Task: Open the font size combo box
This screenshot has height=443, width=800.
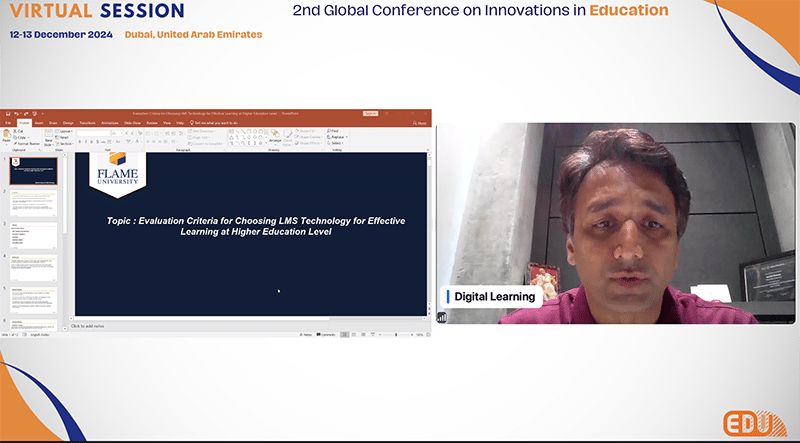Action: [117, 133]
